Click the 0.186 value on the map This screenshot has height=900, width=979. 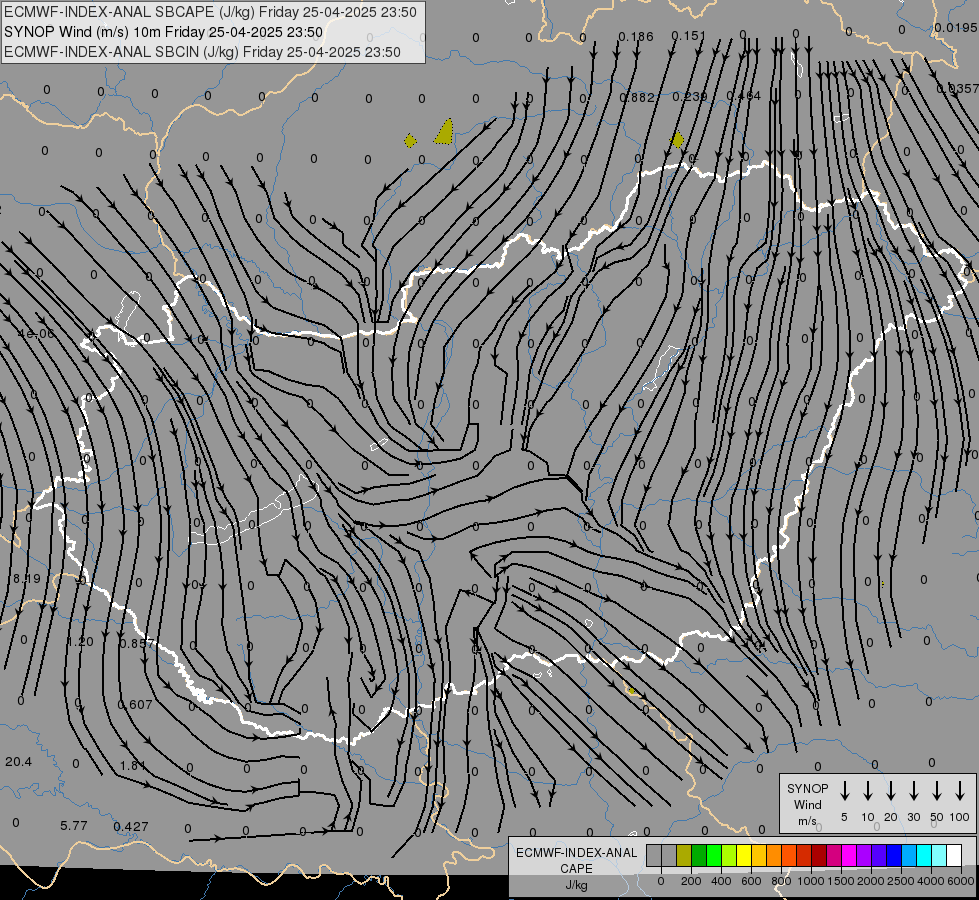tap(636, 37)
